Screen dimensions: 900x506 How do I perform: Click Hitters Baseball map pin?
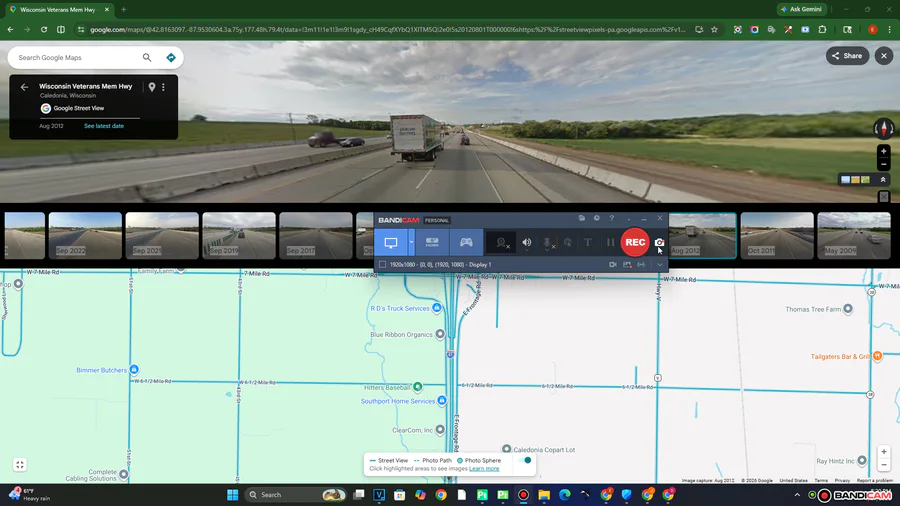pyautogui.click(x=418, y=387)
